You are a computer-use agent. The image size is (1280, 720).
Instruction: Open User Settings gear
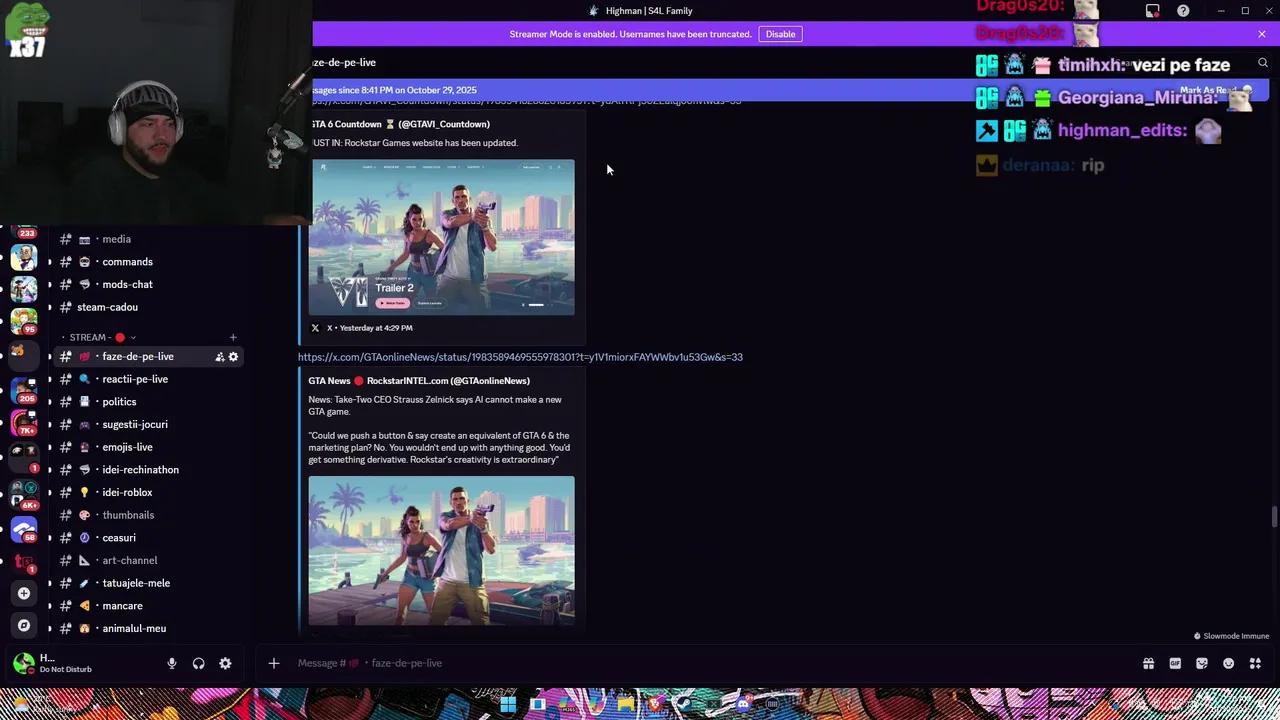225,663
